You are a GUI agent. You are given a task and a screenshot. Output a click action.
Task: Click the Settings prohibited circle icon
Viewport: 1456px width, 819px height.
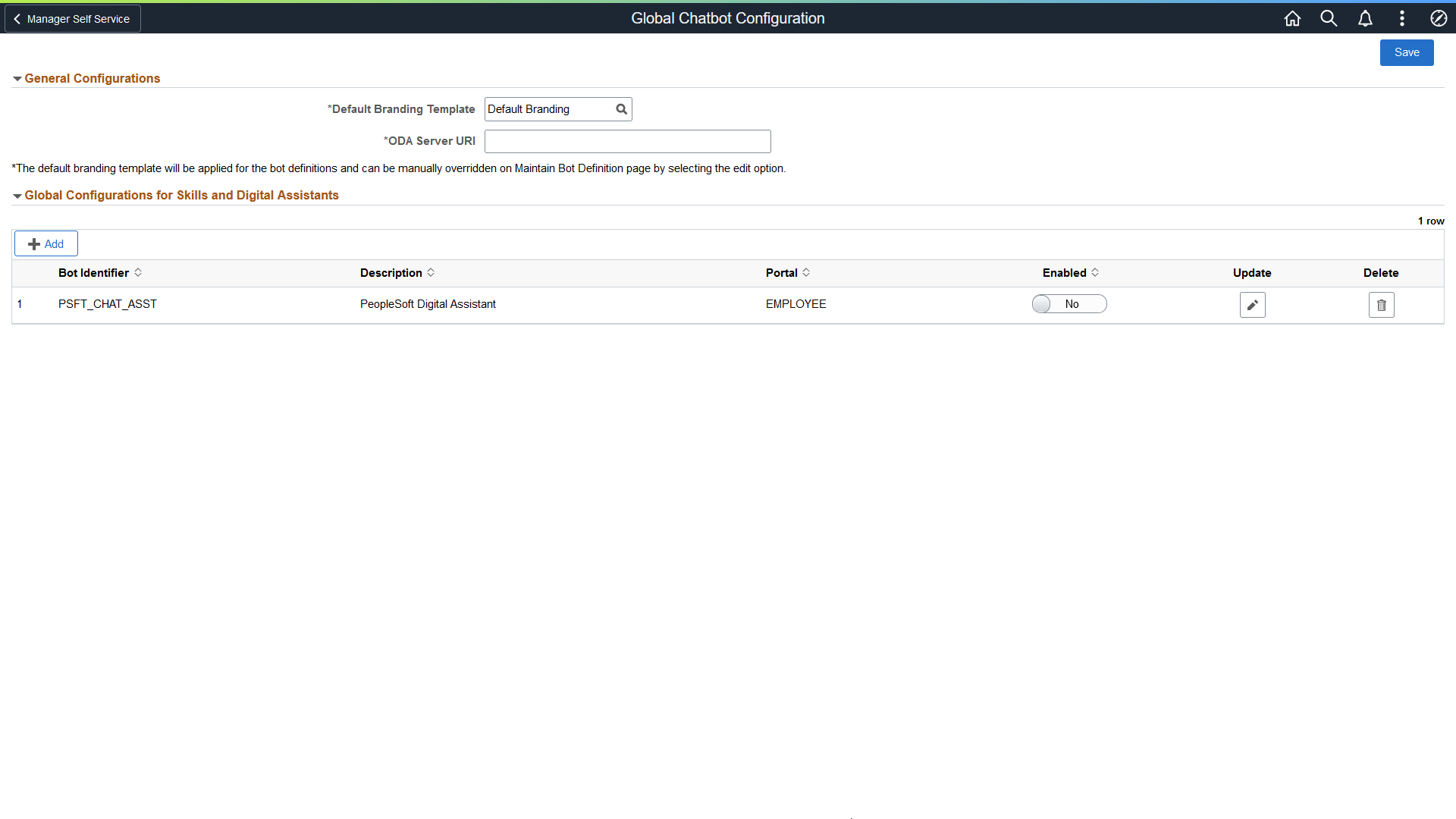[x=1439, y=18]
